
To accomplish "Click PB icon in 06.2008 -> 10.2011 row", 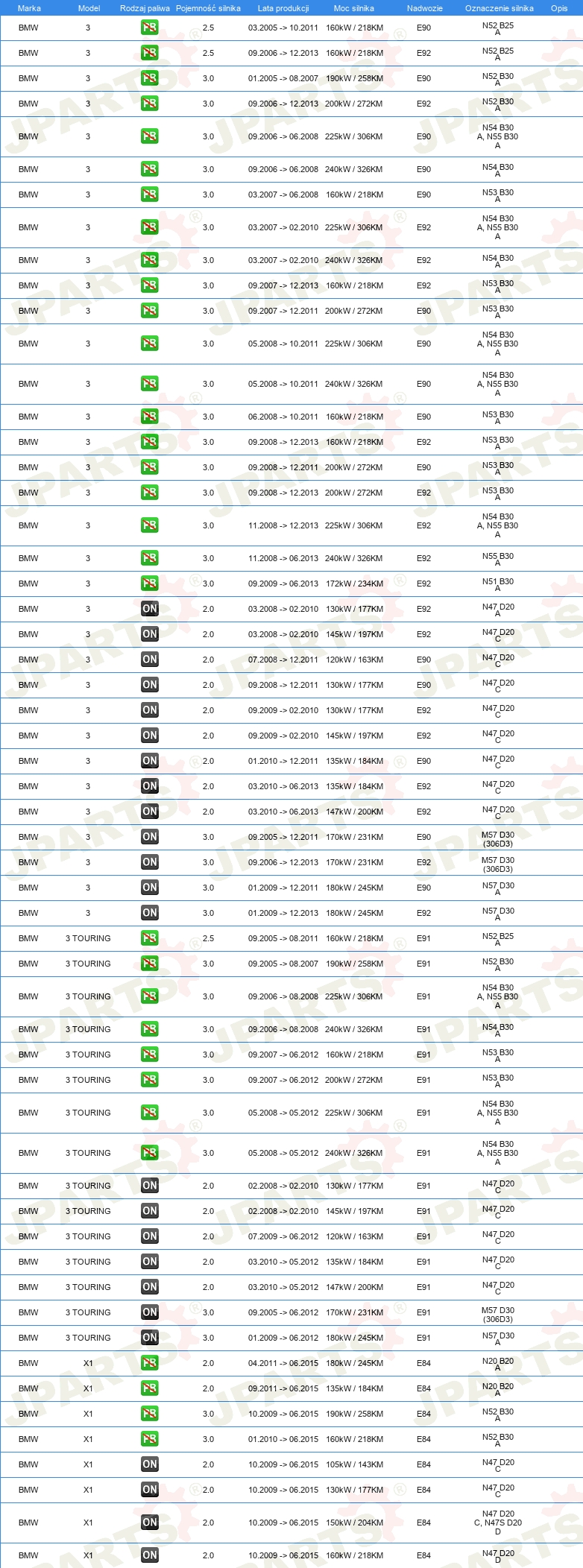I will pos(149,417).
